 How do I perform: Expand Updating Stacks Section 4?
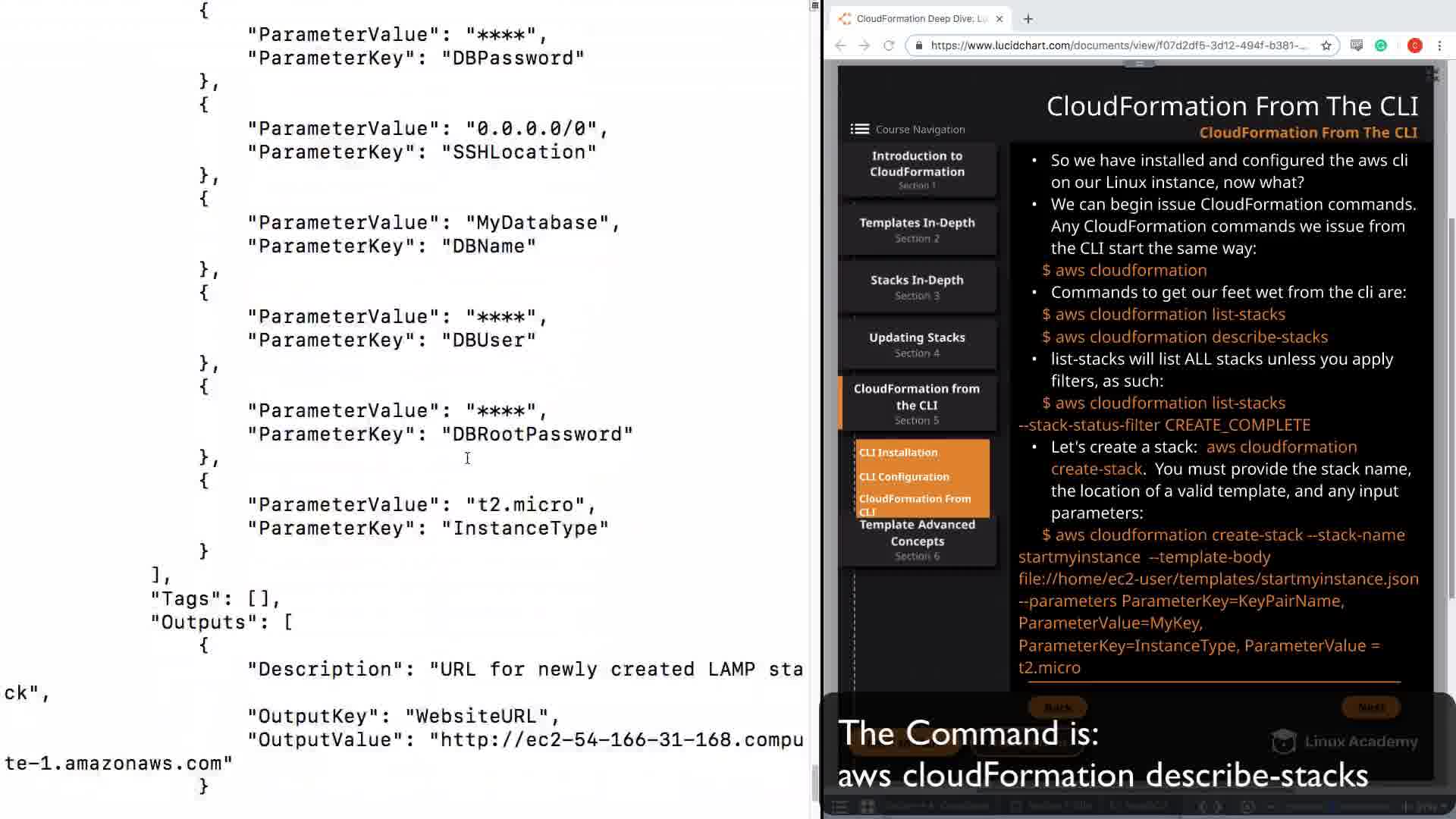click(917, 344)
